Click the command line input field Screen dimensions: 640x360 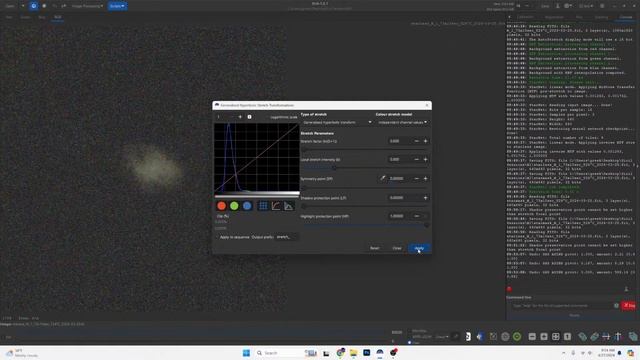click(562, 305)
